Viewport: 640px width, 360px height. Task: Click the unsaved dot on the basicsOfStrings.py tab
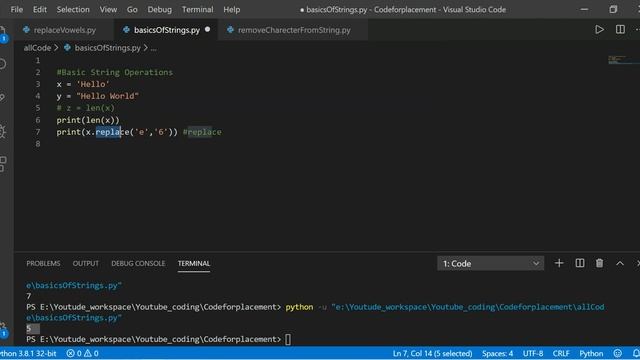207,29
